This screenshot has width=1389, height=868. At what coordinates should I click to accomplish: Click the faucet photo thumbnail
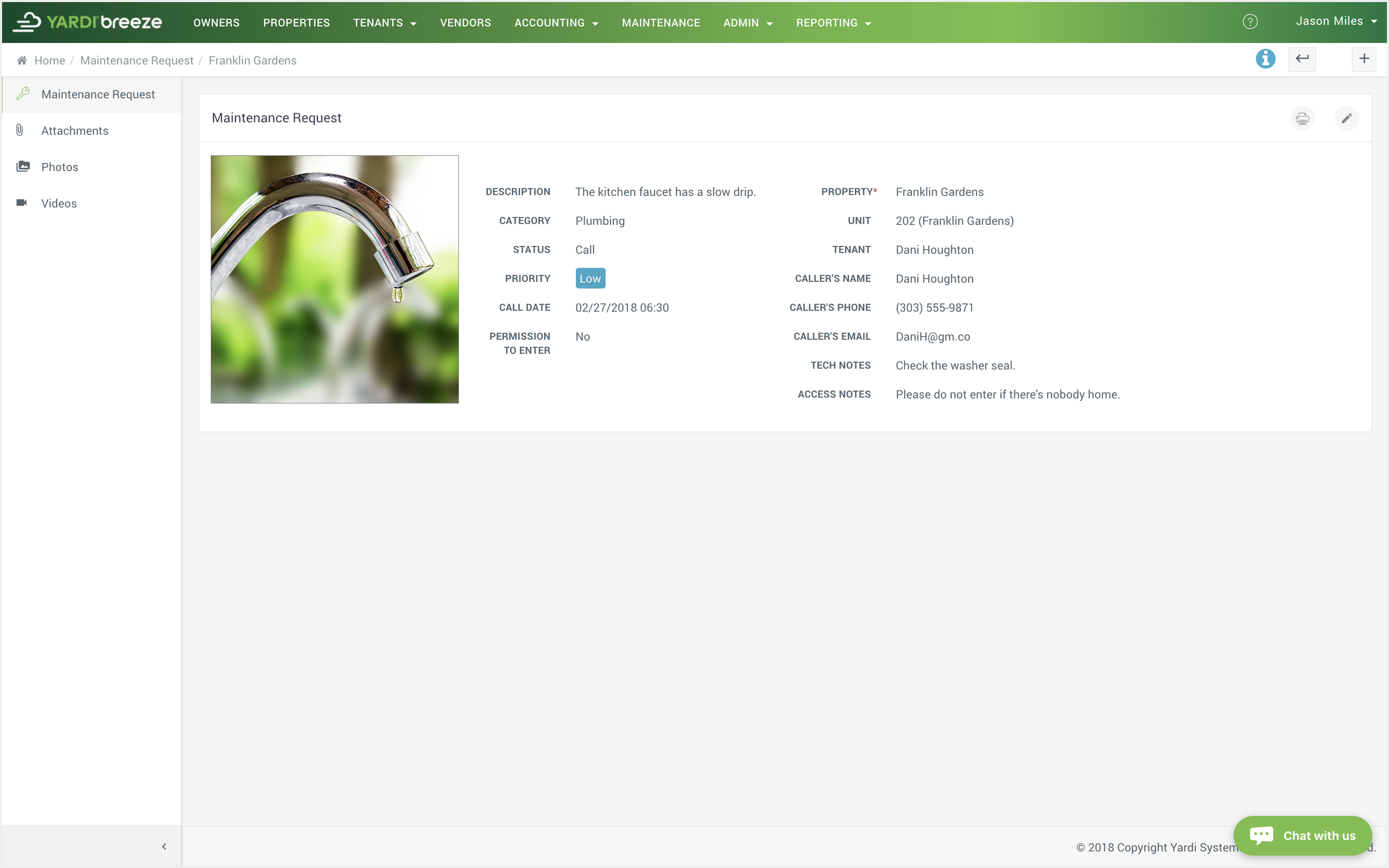point(334,279)
